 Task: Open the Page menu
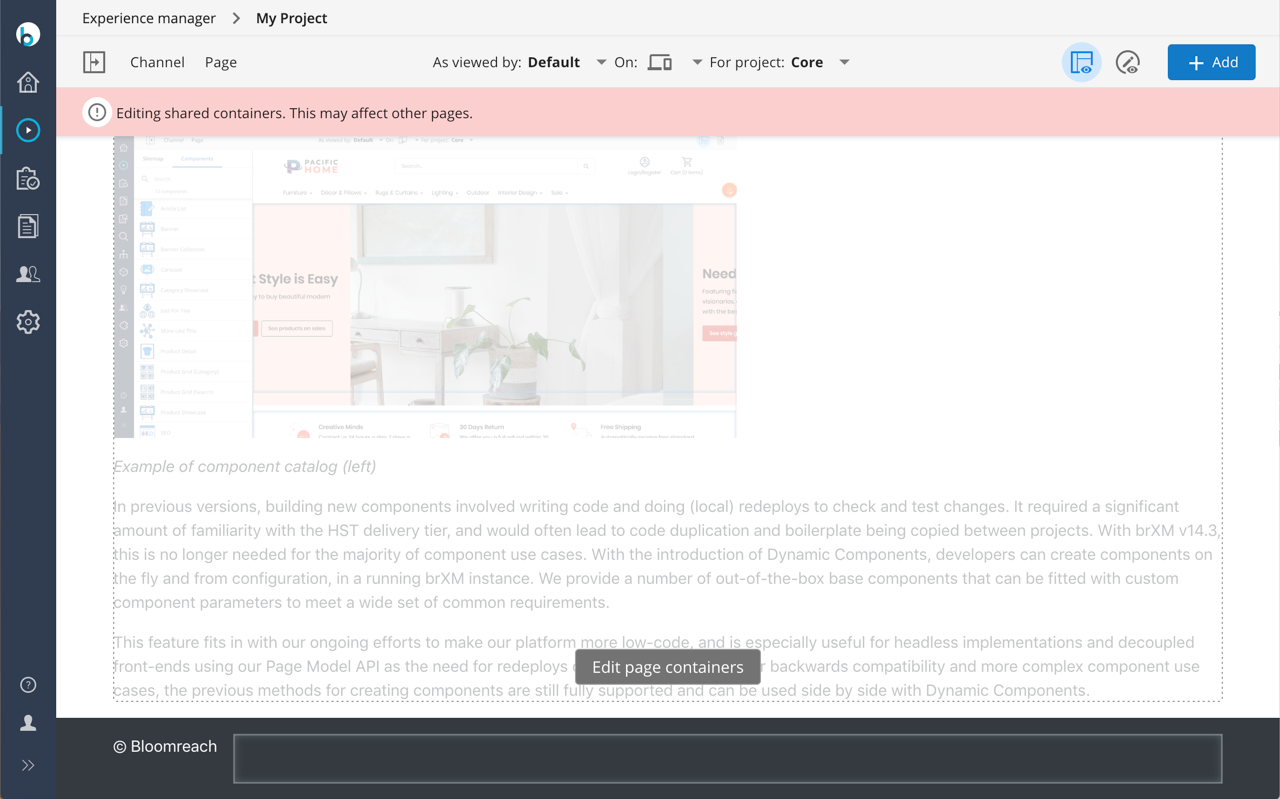pyautogui.click(x=221, y=62)
